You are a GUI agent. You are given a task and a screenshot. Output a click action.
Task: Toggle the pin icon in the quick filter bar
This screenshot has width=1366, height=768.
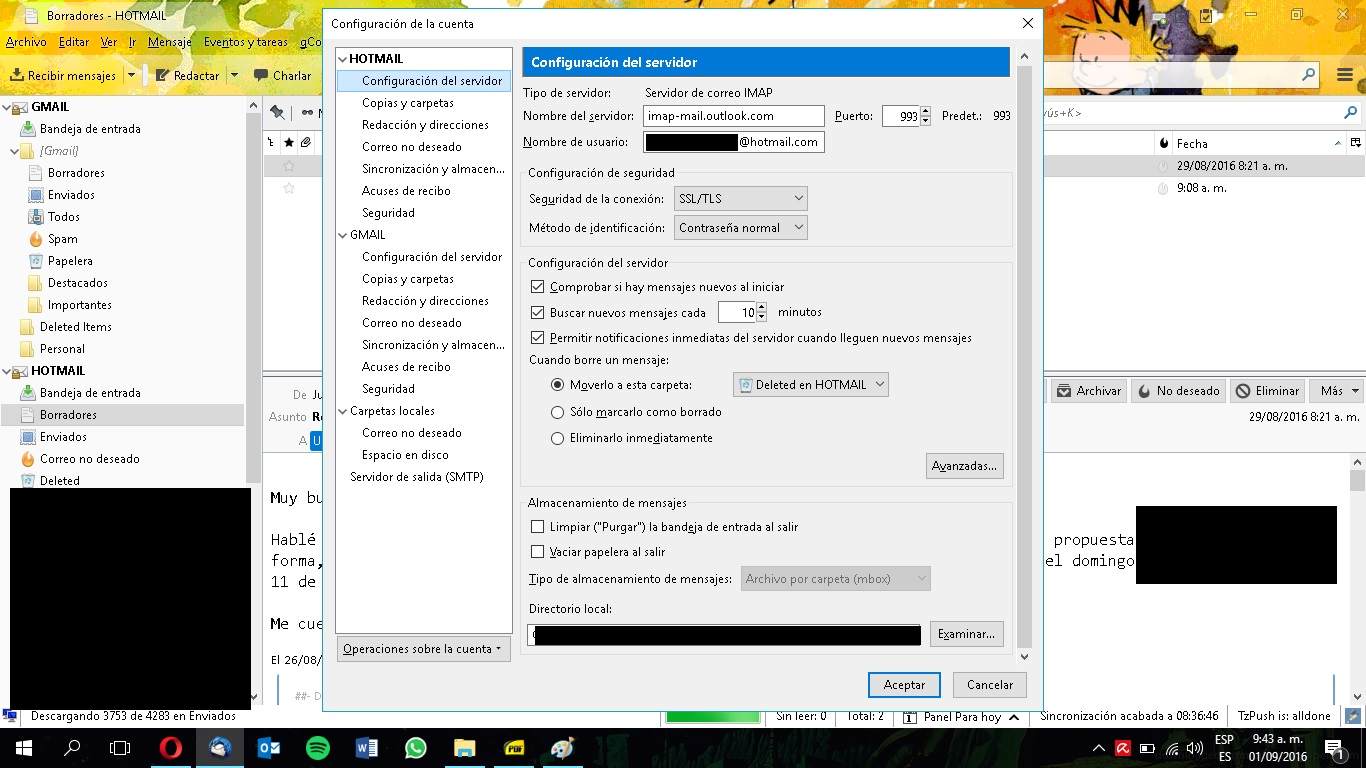pyautogui.click(x=277, y=113)
